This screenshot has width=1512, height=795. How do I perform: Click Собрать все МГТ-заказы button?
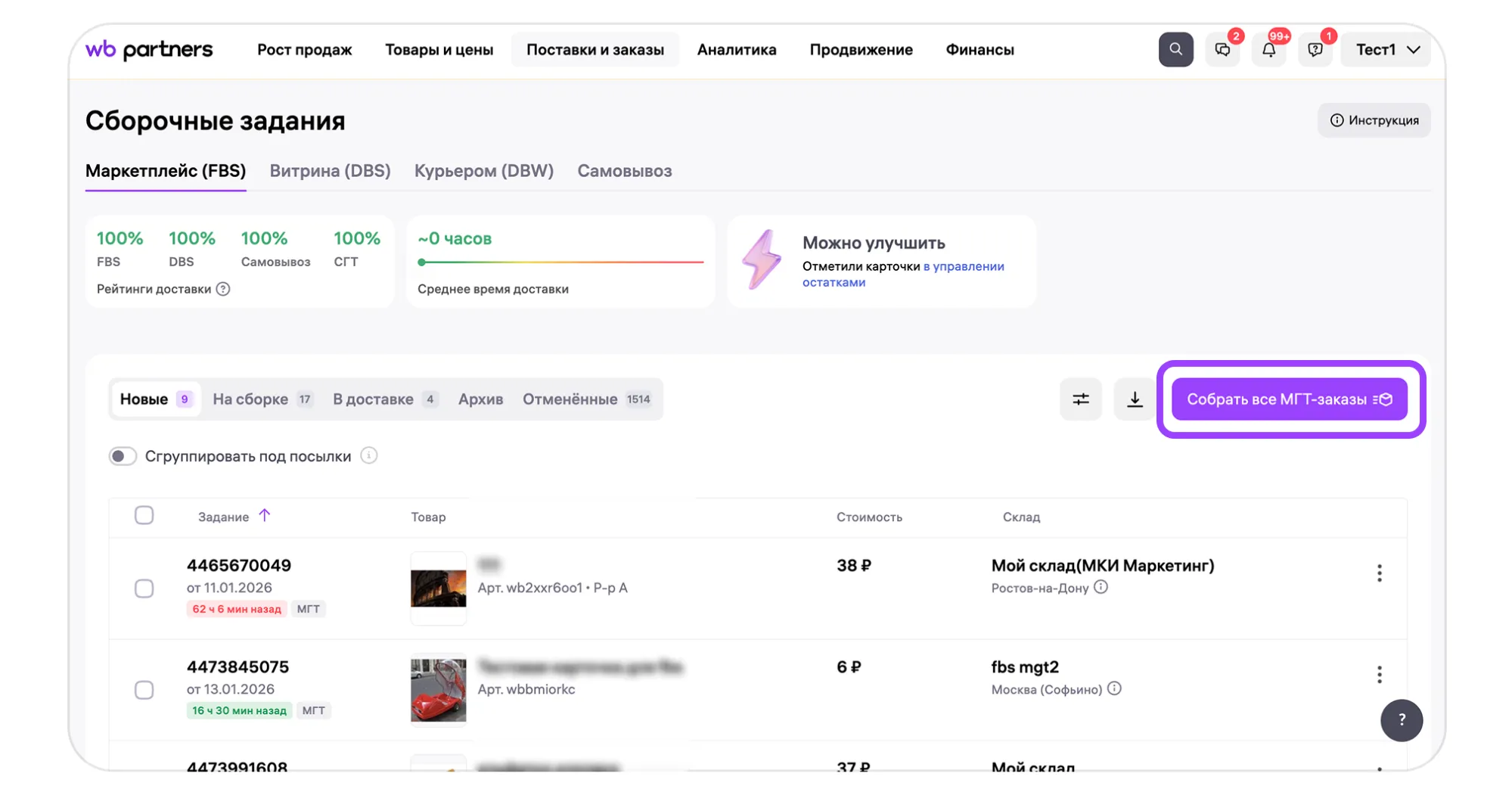pyautogui.click(x=1289, y=399)
